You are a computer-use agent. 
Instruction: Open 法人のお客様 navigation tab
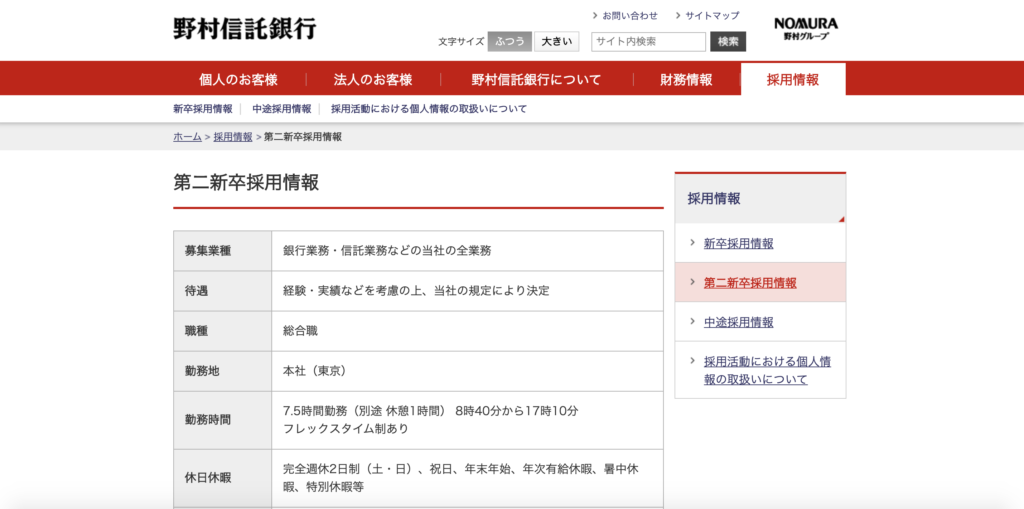pyautogui.click(x=373, y=80)
